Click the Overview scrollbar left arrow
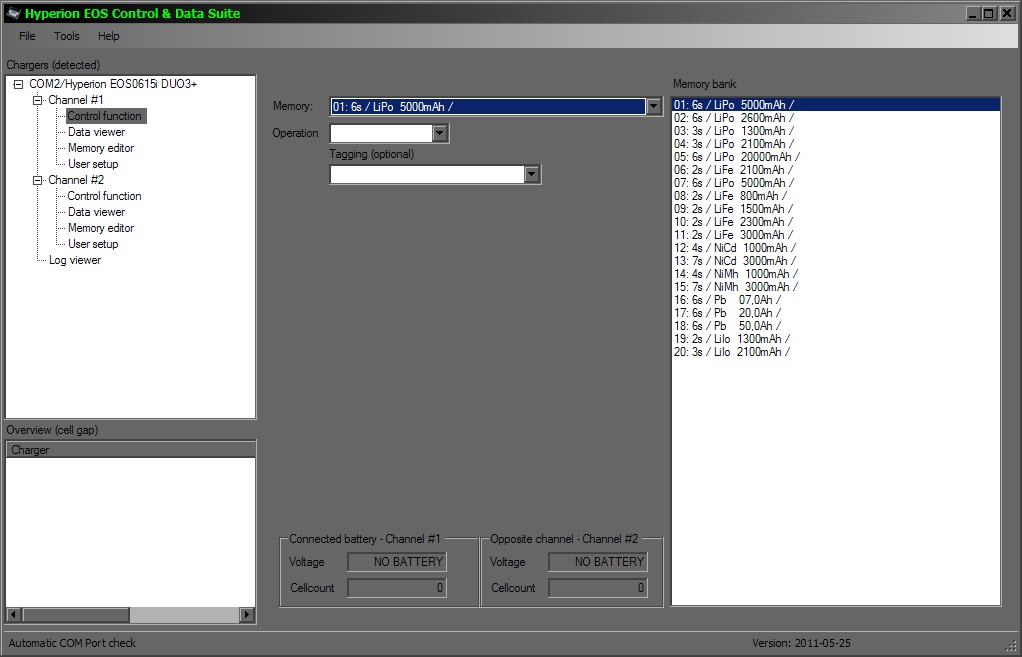Viewport: 1022px width, 657px height. (13, 614)
